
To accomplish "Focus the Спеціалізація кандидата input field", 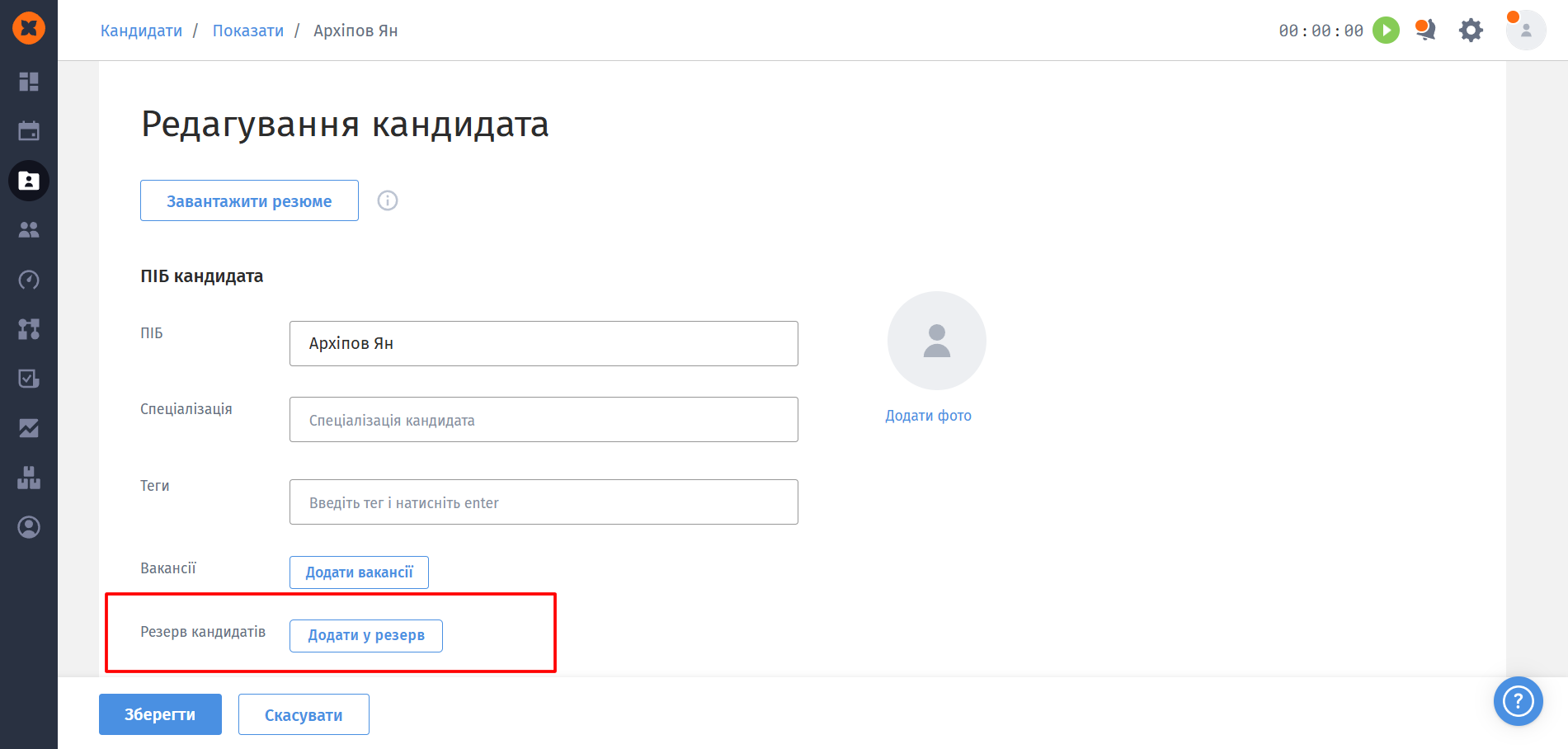I will click(x=544, y=419).
